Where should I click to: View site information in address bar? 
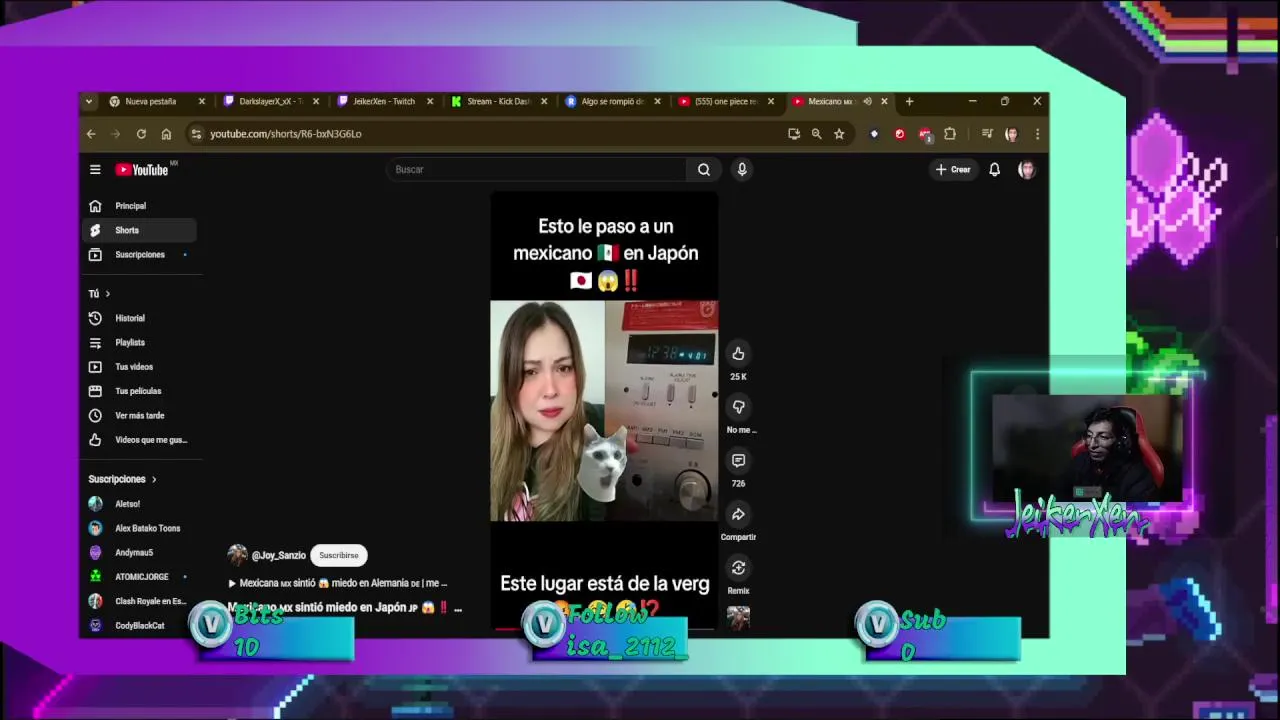196,134
